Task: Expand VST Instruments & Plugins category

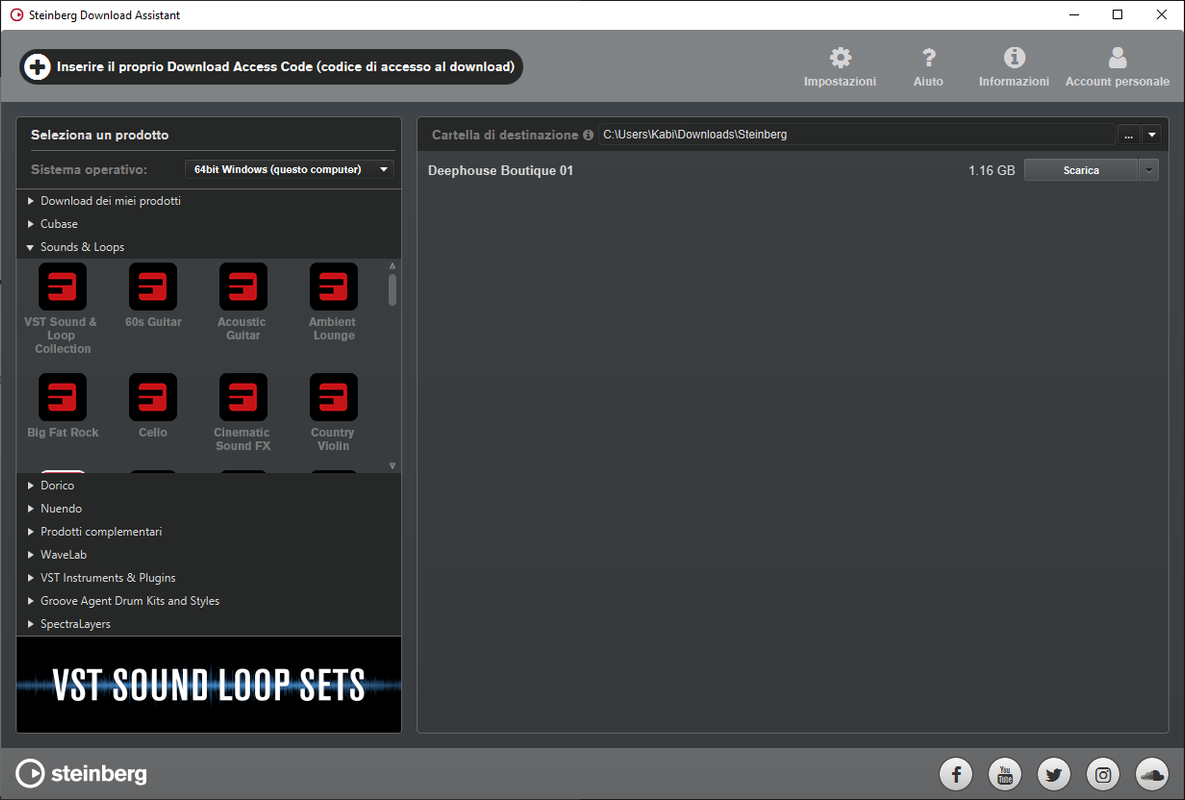Action: (x=30, y=578)
